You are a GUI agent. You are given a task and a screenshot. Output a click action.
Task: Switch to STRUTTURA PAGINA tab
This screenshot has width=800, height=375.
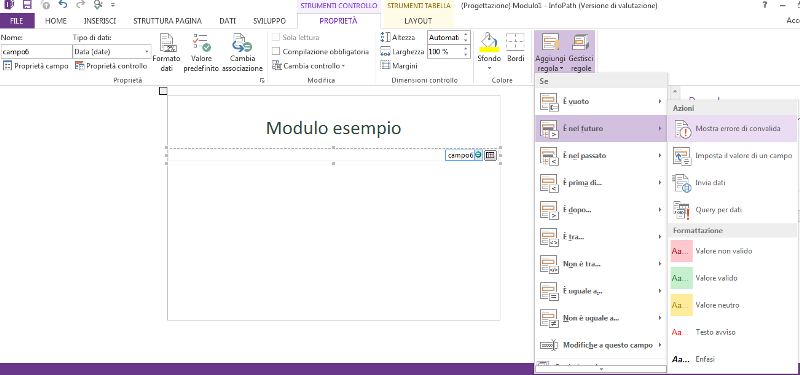click(x=167, y=21)
